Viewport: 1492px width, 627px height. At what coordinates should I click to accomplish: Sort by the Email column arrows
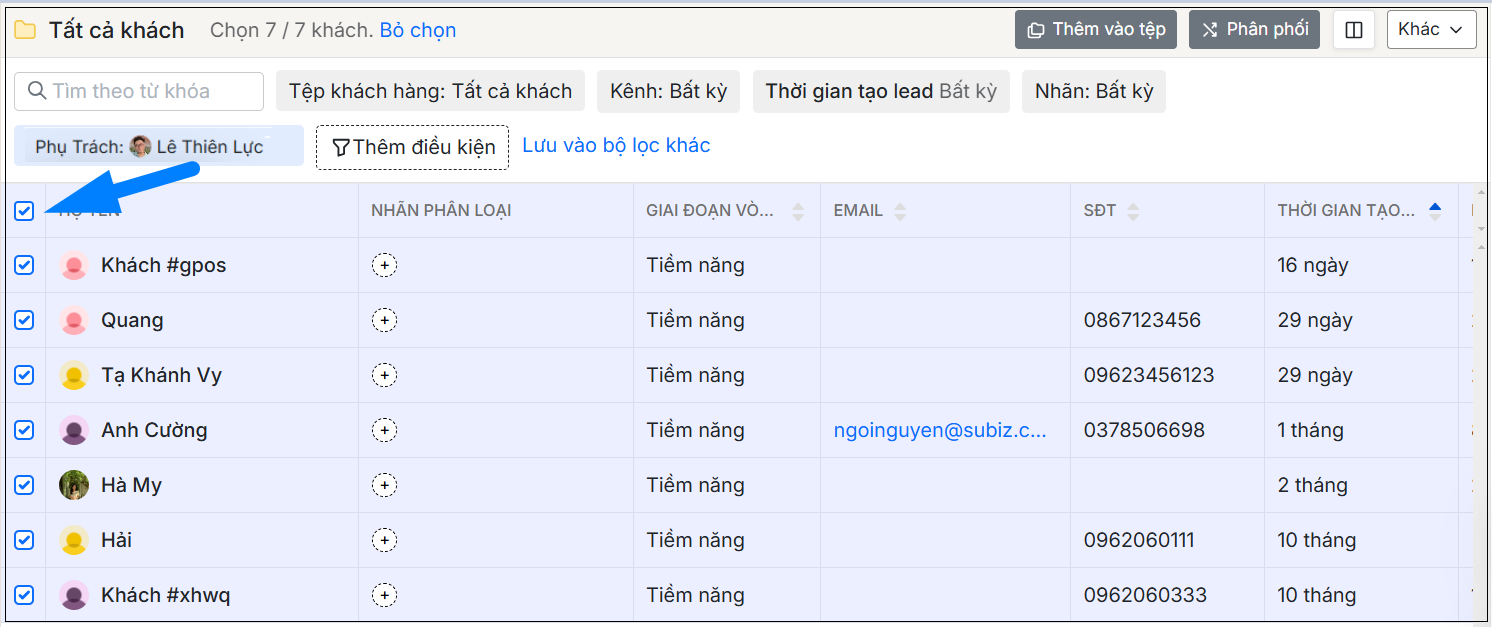pos(900,211)
